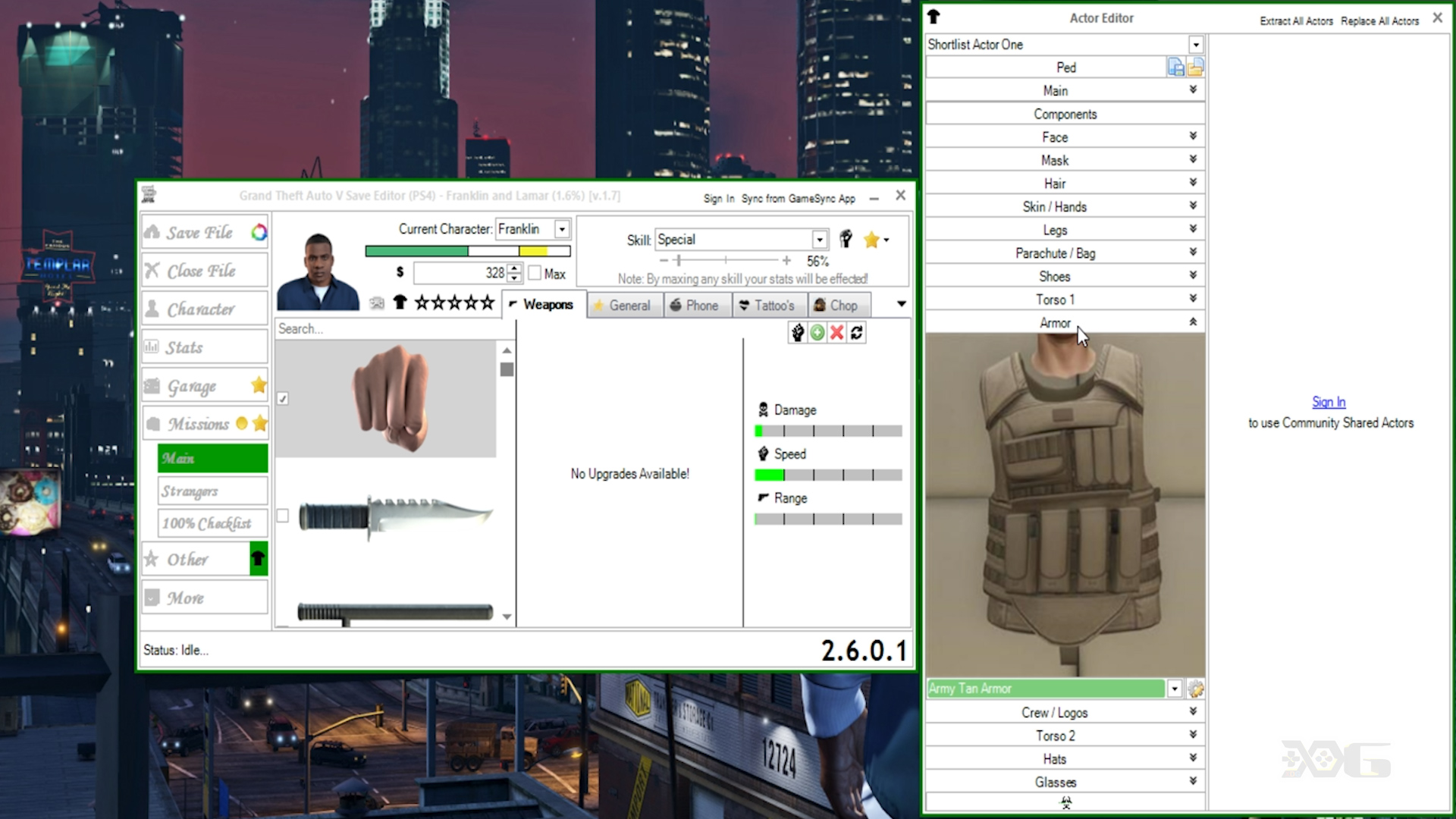The width and height of the screenshot is (1456, 819).
Task: Click the fist icon in weapon toolbar
Action: (x=798, y=332)
